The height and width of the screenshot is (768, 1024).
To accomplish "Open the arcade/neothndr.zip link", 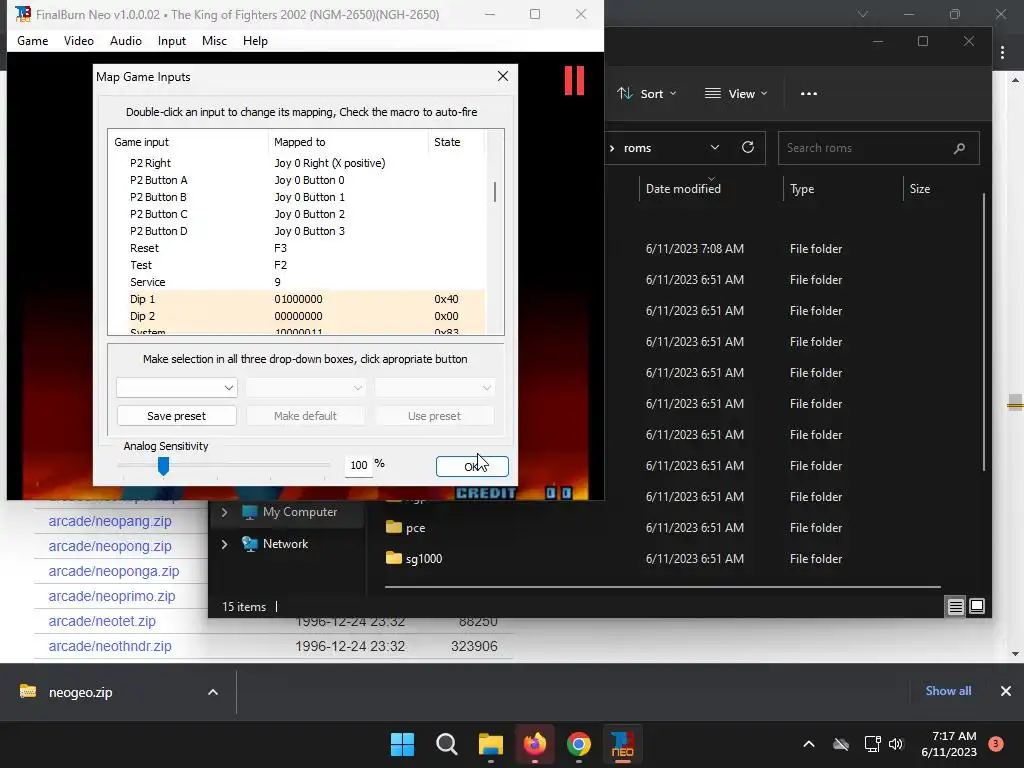I will 110,646.
